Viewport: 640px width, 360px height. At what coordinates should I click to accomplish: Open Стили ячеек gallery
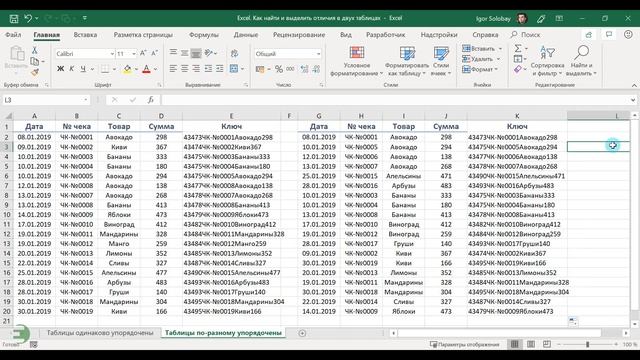click(441, 61)
